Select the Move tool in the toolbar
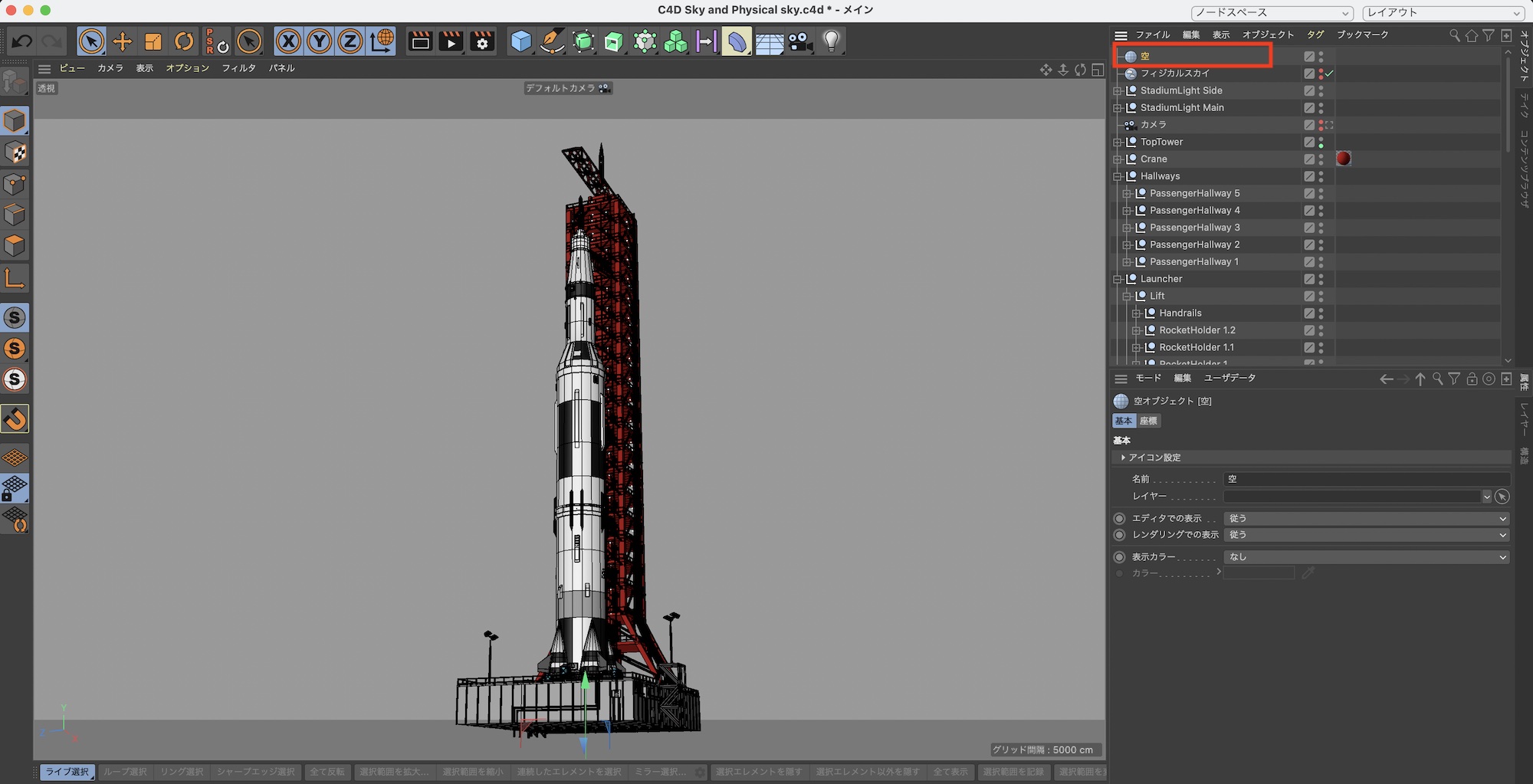Viewport: 1533px width, 784px height. point(122,41)
